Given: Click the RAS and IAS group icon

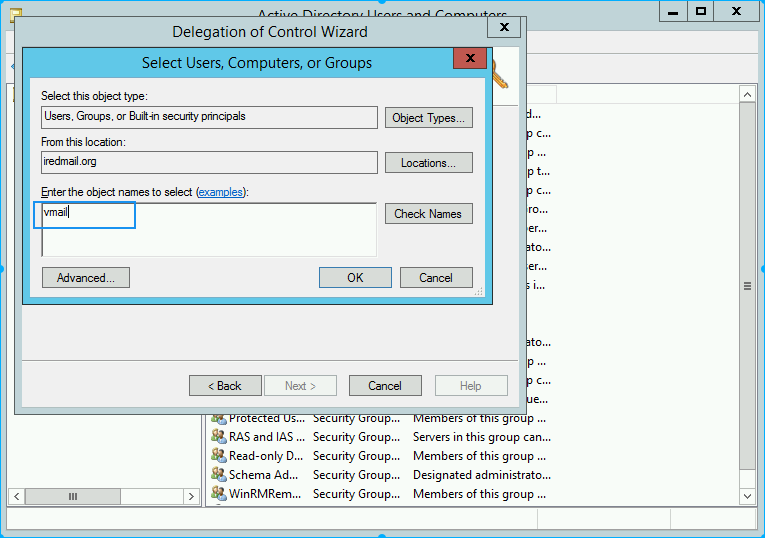Looking at the screenshot, I should tap(218, 437).
